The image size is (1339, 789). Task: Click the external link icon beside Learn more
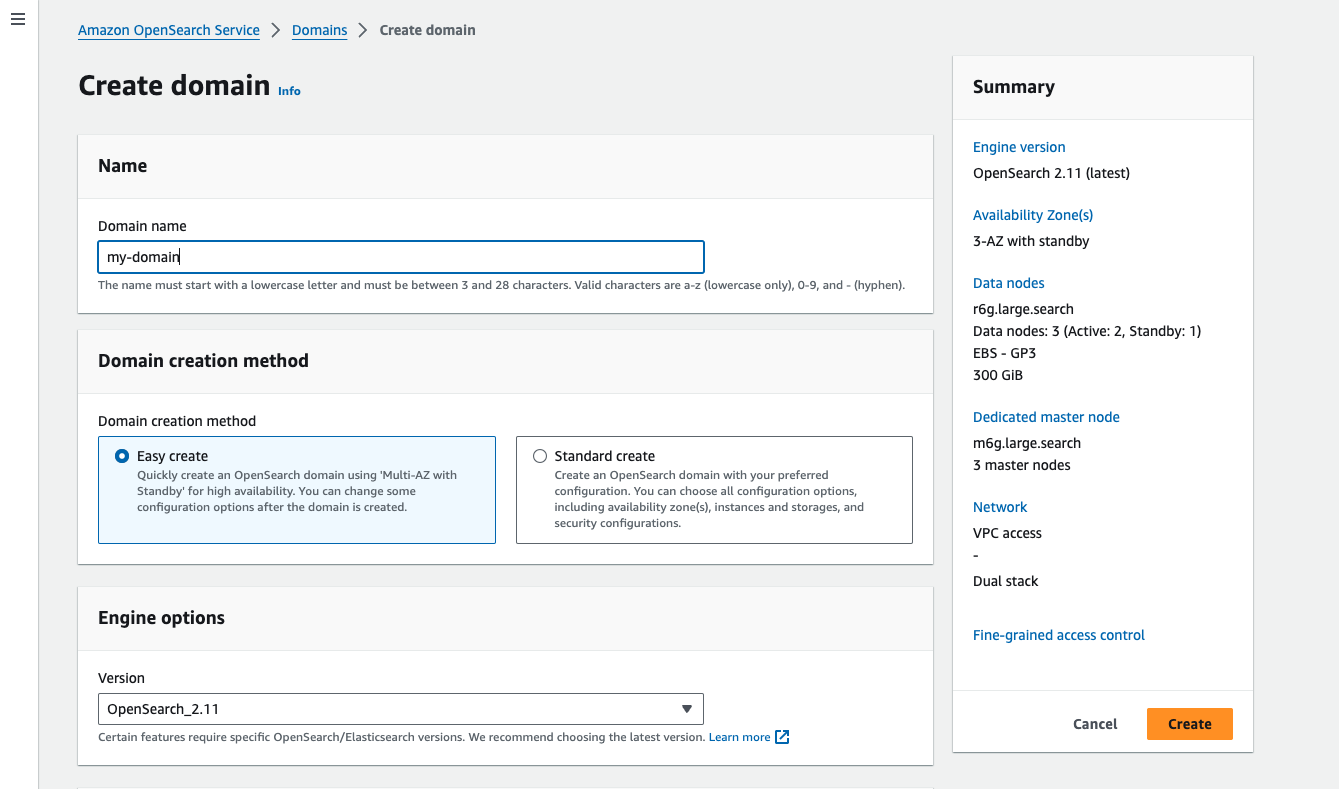[780, 736]
